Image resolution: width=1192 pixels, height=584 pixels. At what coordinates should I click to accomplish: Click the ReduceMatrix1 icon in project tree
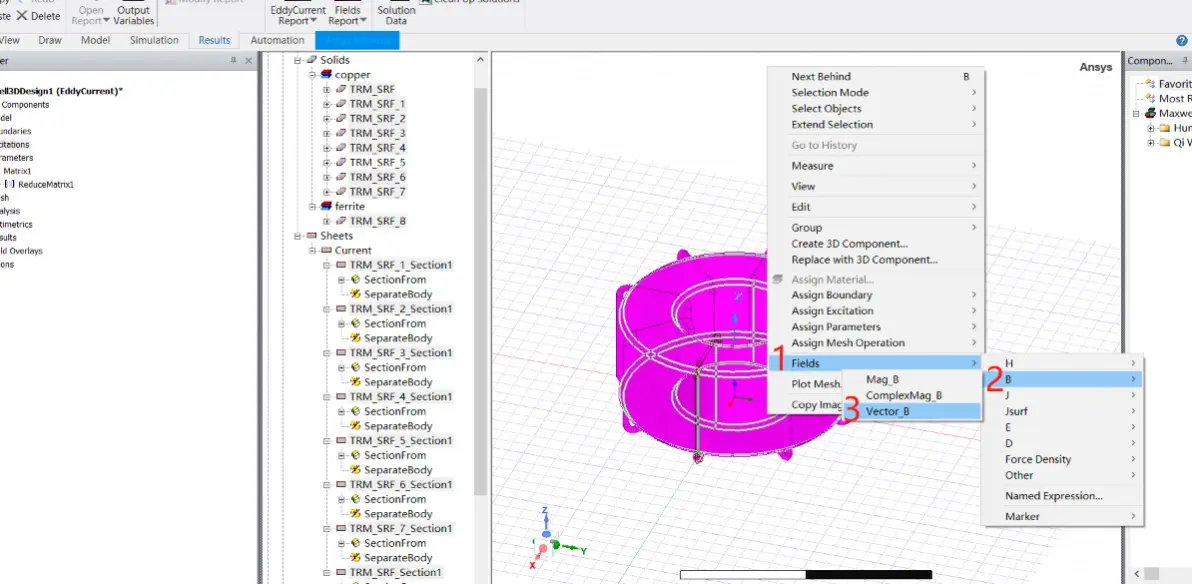point(10,184)
